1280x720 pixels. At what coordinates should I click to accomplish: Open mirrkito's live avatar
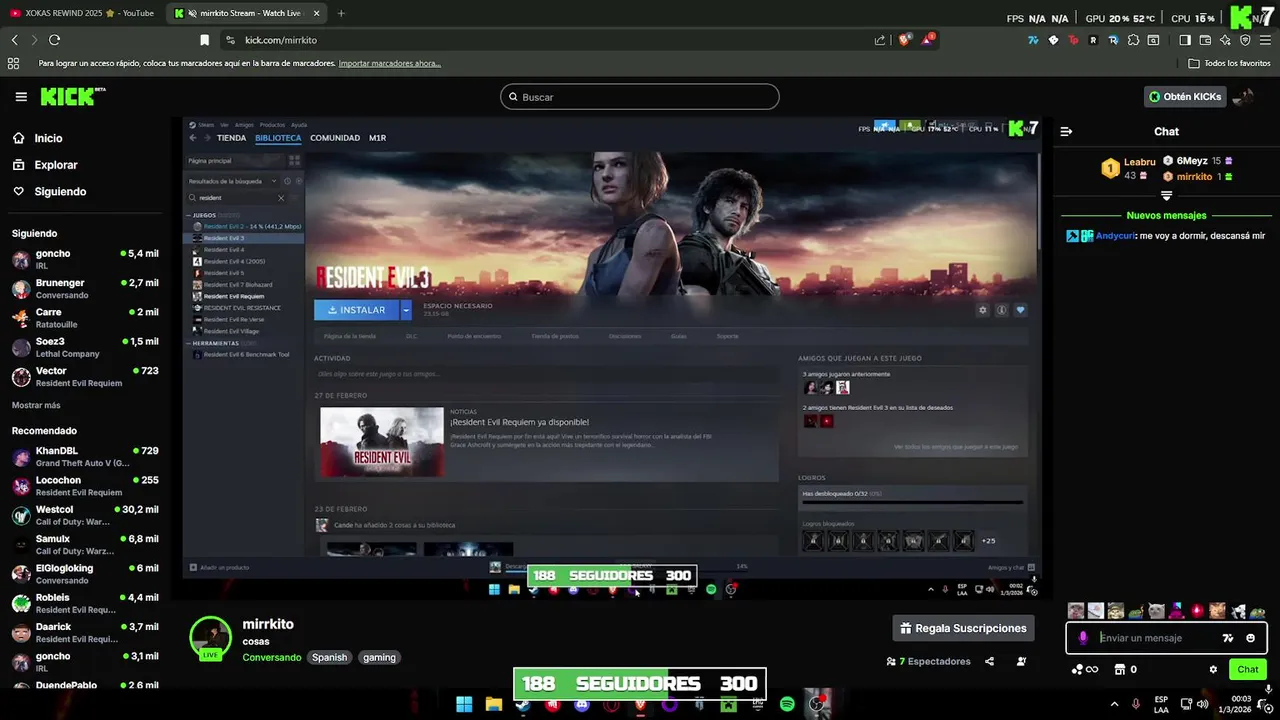pos(211,638)
